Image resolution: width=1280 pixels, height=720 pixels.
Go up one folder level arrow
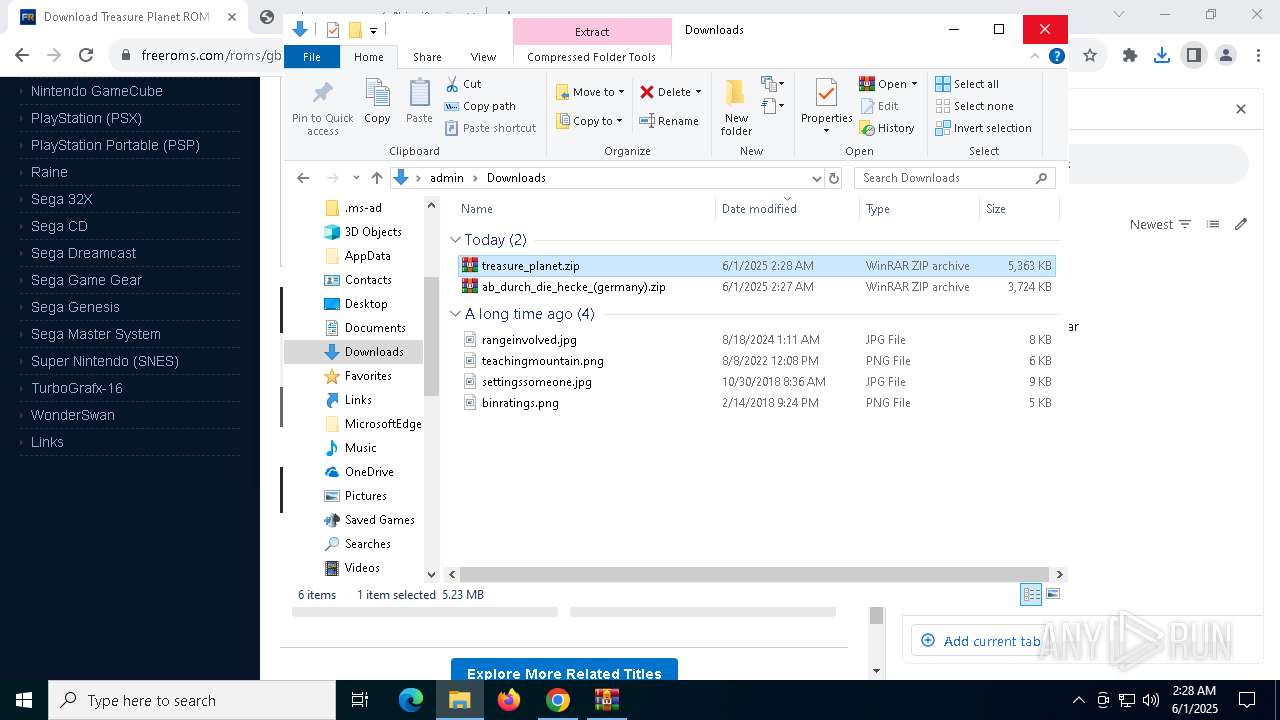pos(376,178)
